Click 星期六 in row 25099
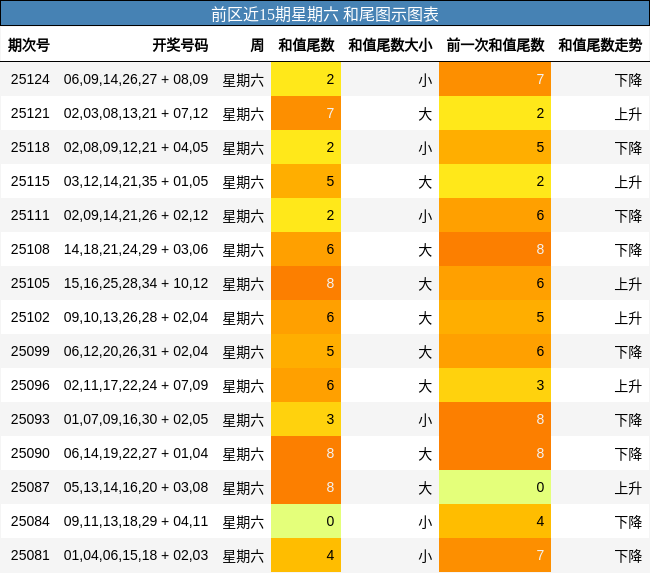 (243, 352)
